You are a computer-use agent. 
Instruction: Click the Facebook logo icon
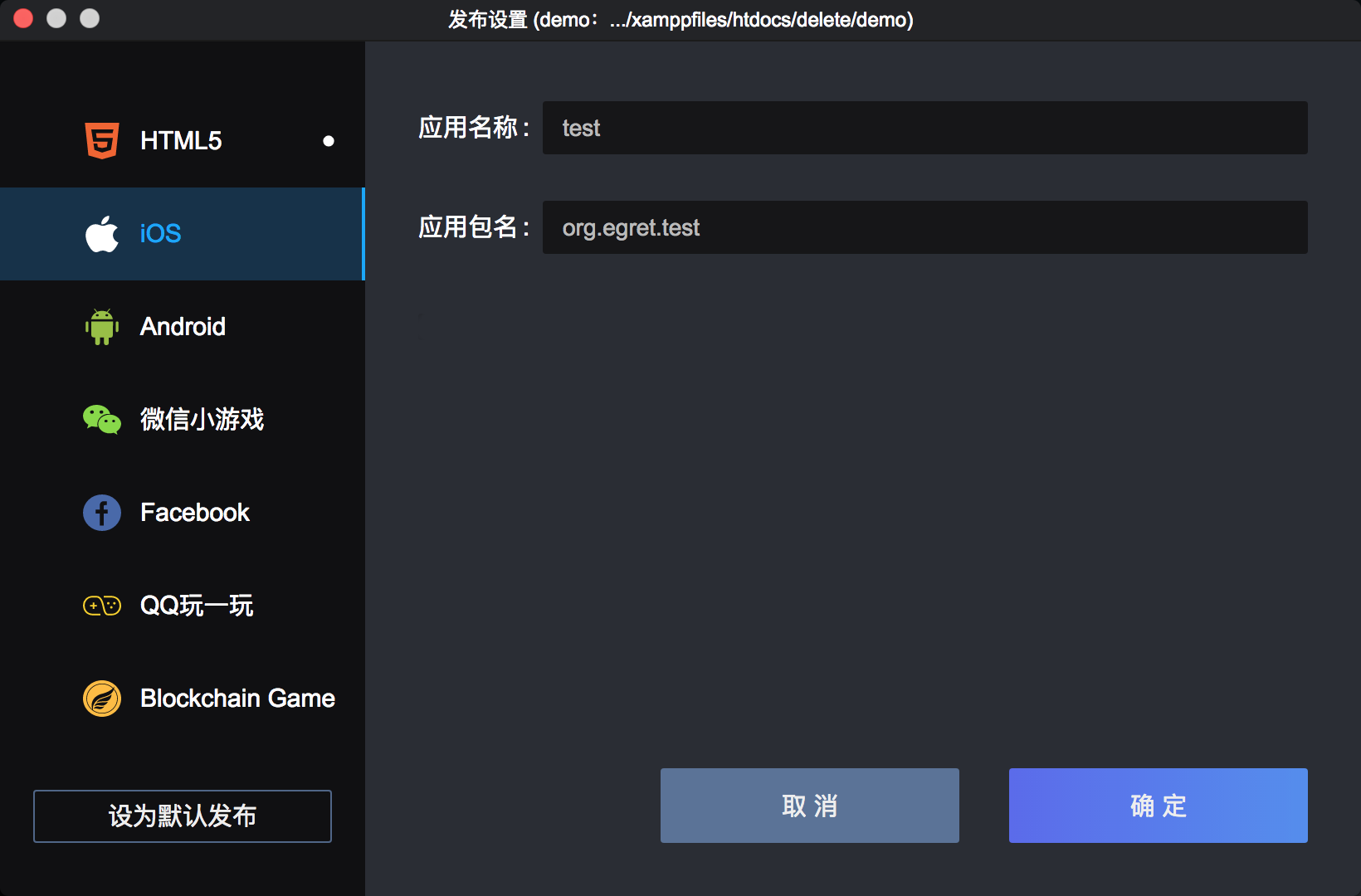click(x=102, y=513)
